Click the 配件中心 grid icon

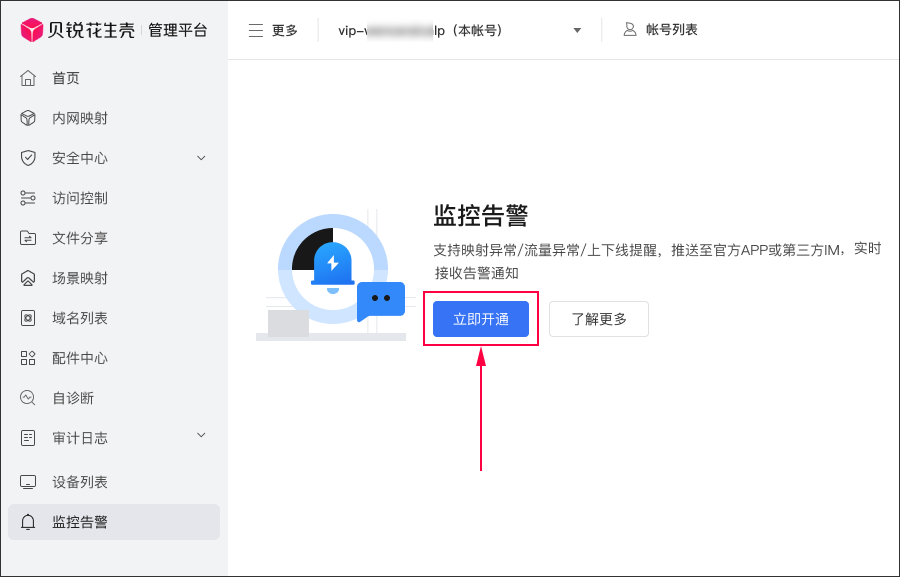(x=28, y=358)
